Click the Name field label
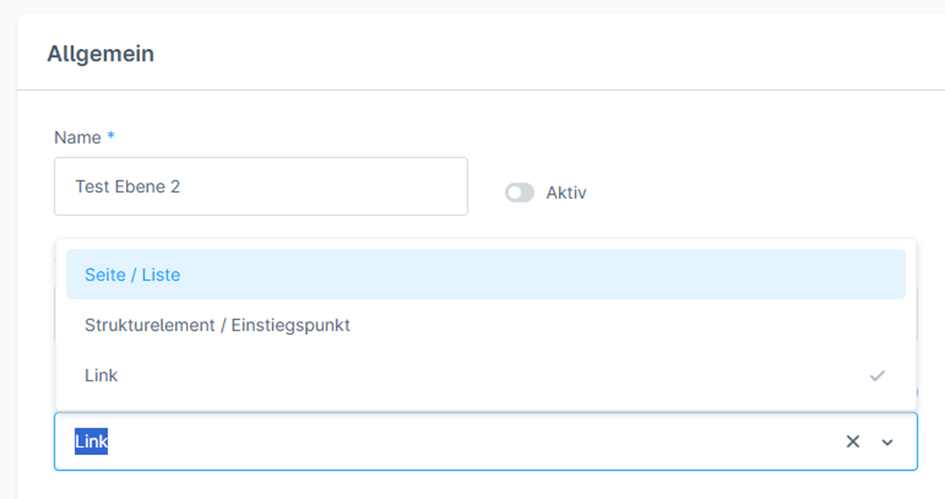This screenshot has height=499, width=945. click(78, 137)
